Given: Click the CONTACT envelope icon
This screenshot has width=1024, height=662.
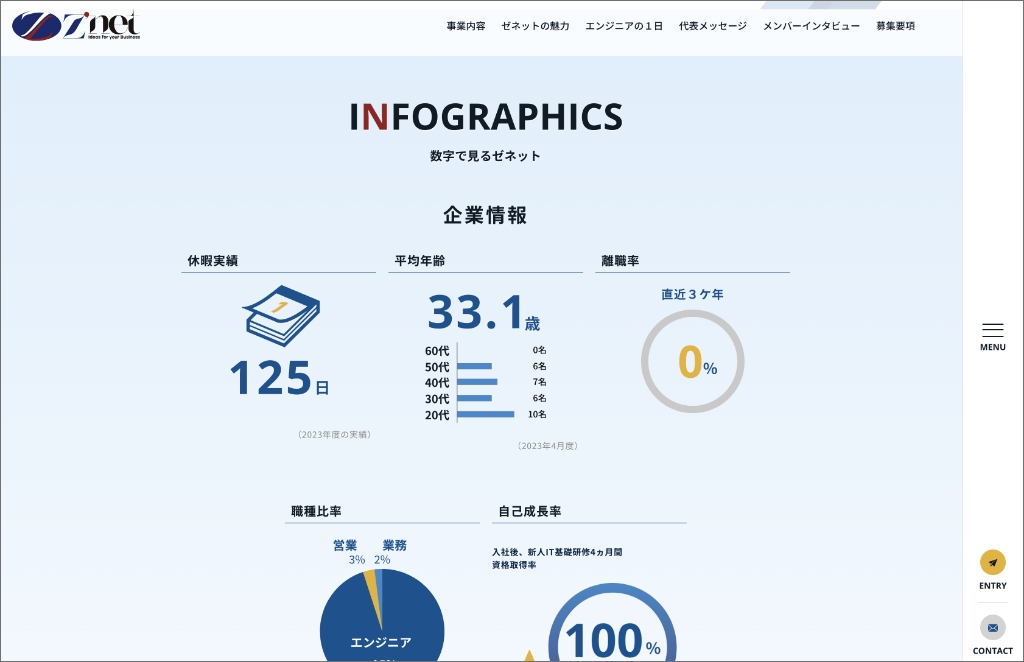Looking at the screenshot, I should point(992,628).
